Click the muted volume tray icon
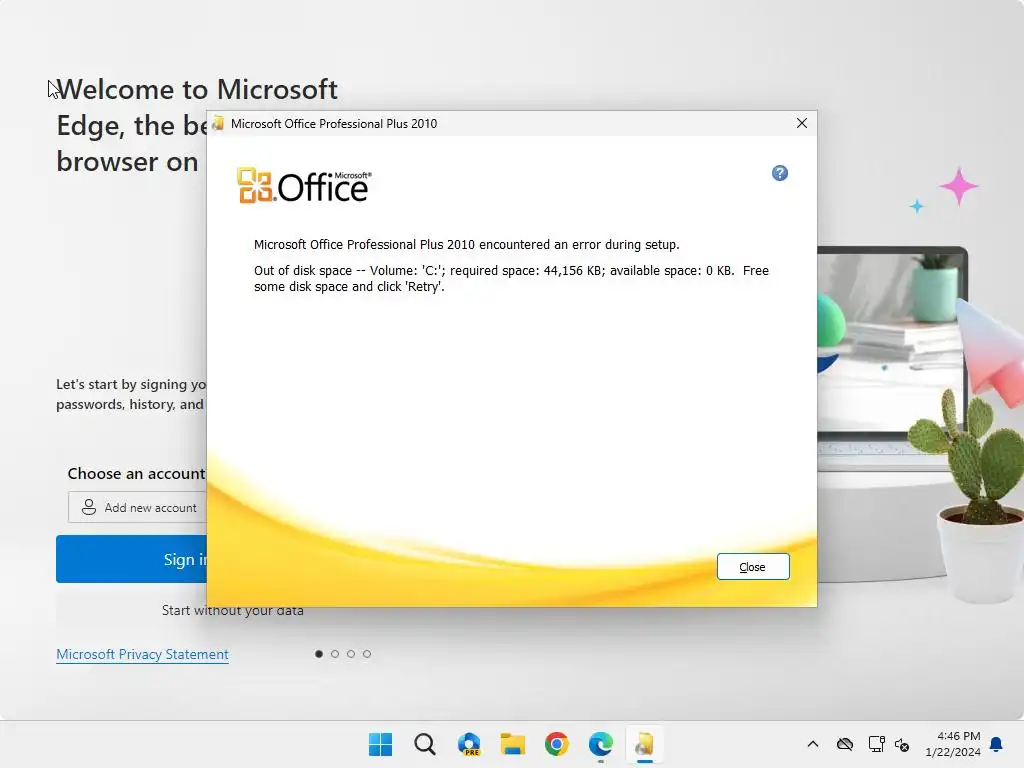 click(902, 744)
